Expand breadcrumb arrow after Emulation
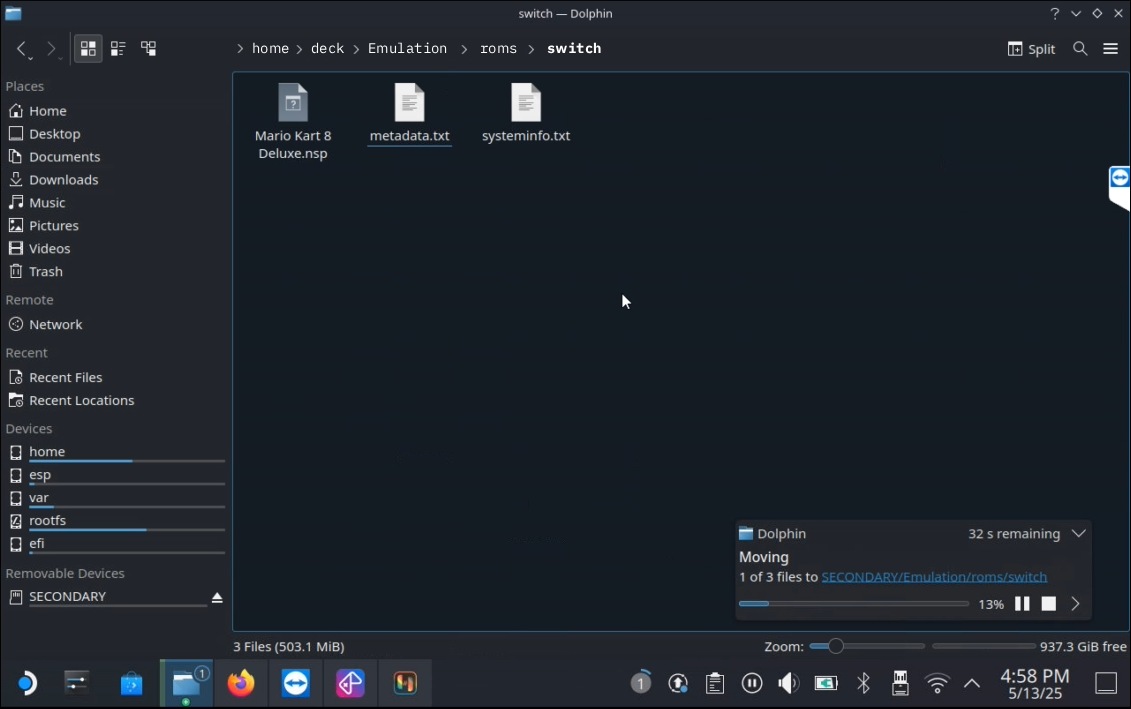1131x709 pixels. [x=464, y=48]
